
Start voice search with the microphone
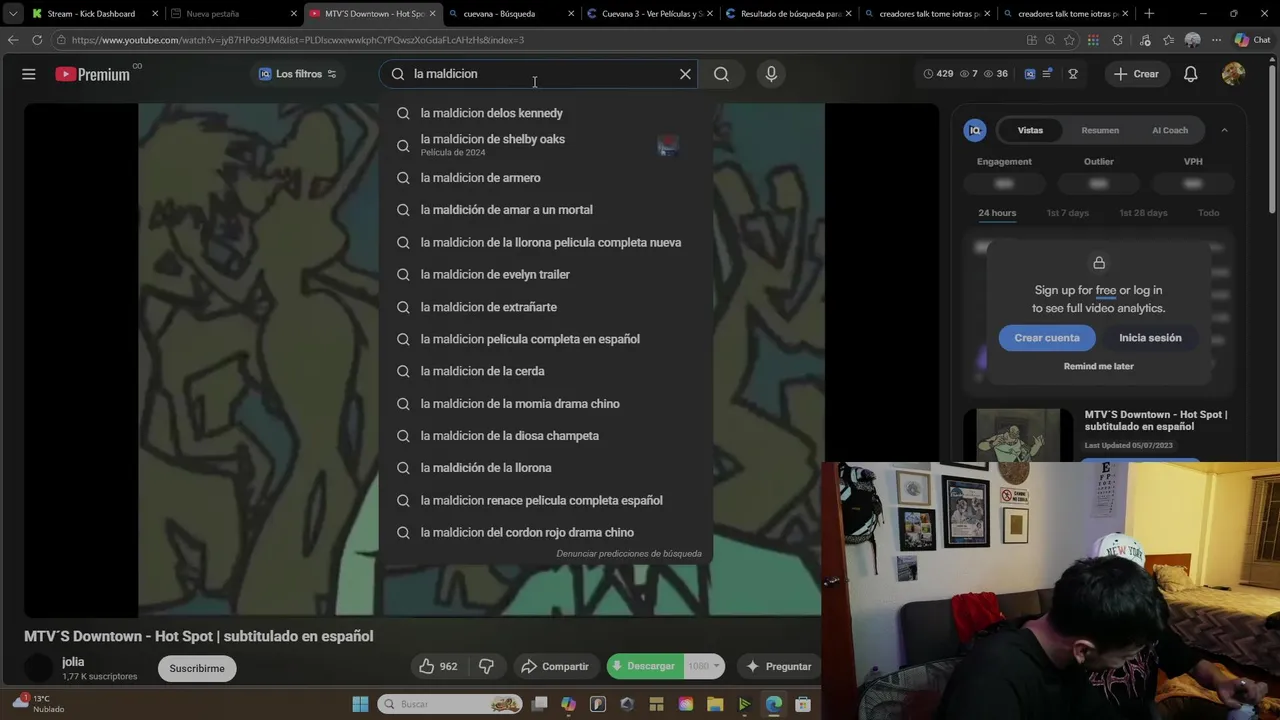pos(771,74)
